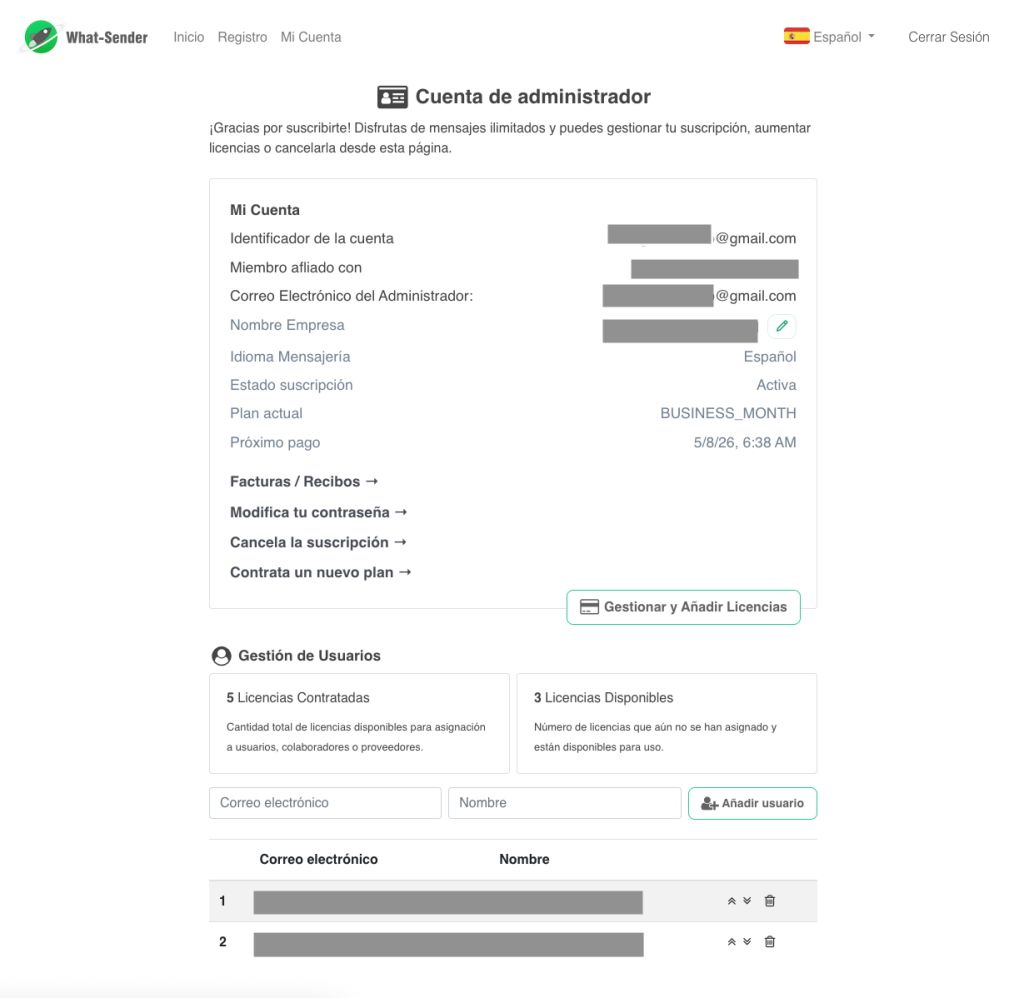Move row 2 user up with double-chevron
Image resolution: width=1024 pixels, height=998 pixels.
(732, 942)
